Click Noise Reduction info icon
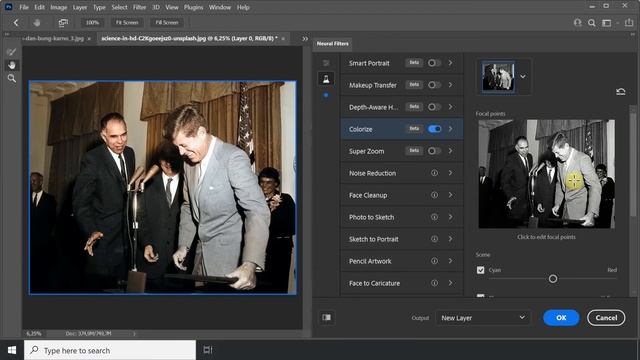 (434, 173)
